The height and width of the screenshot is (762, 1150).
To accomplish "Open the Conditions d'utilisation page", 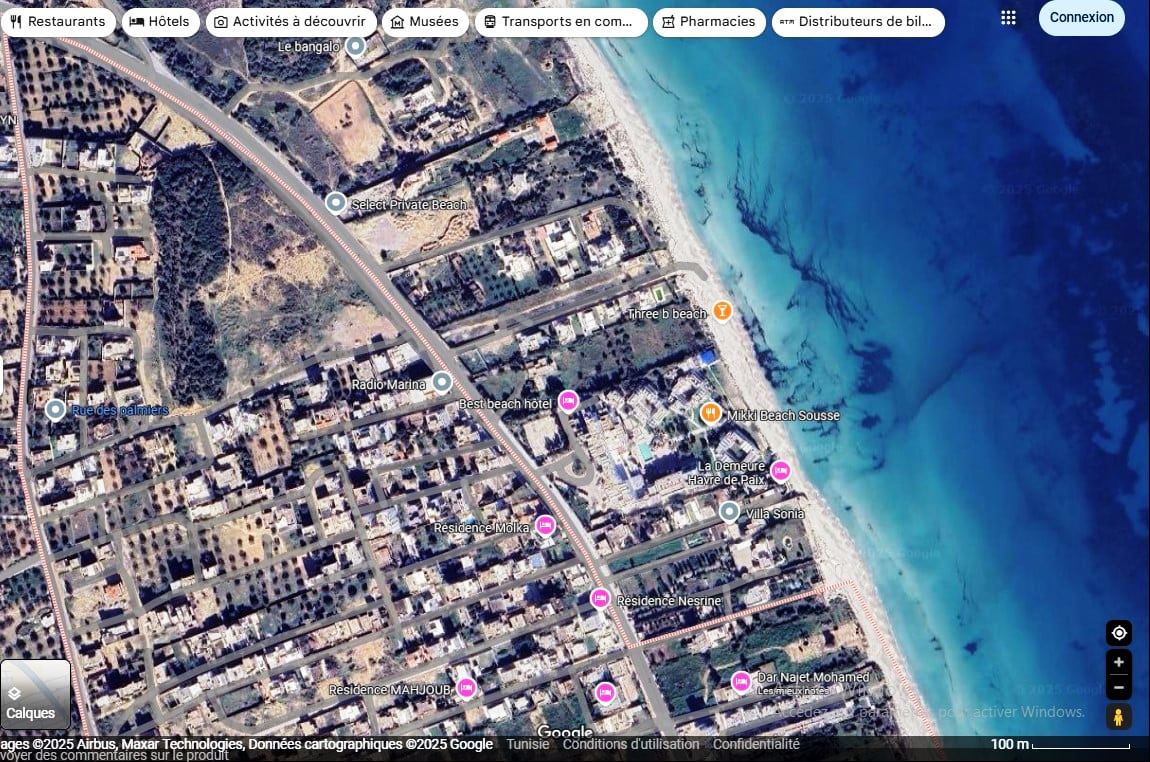I will click(631, 744).
